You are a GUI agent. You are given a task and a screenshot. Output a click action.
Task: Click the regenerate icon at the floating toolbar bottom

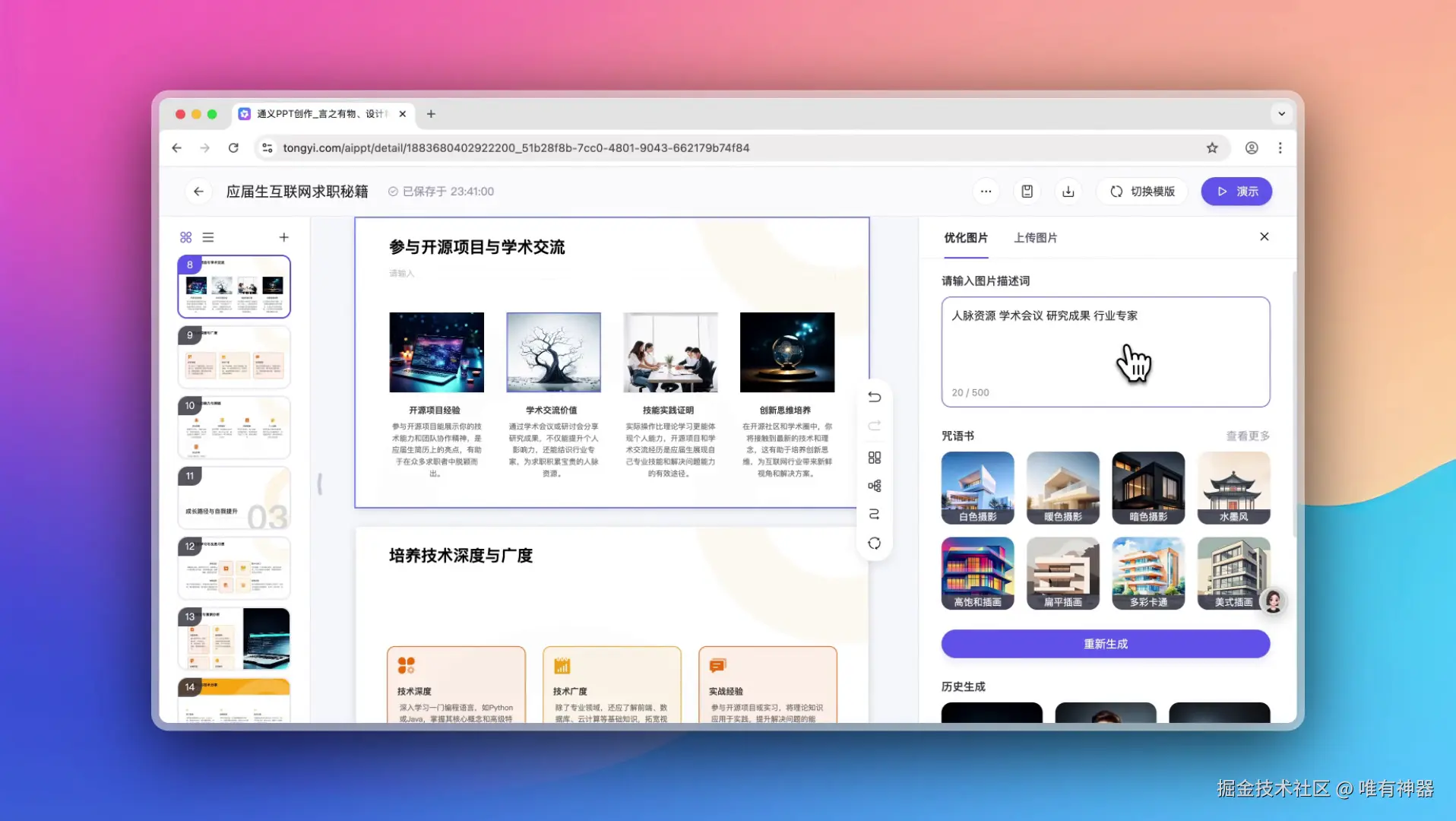(874, 543)
